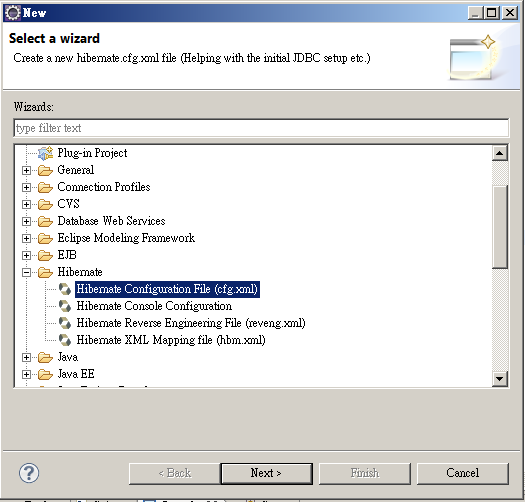The height and width of the screenshot is (502, 525).
Task: Expand the Eclipse Modeling Framework category
Action: click(x=26, y=238)
